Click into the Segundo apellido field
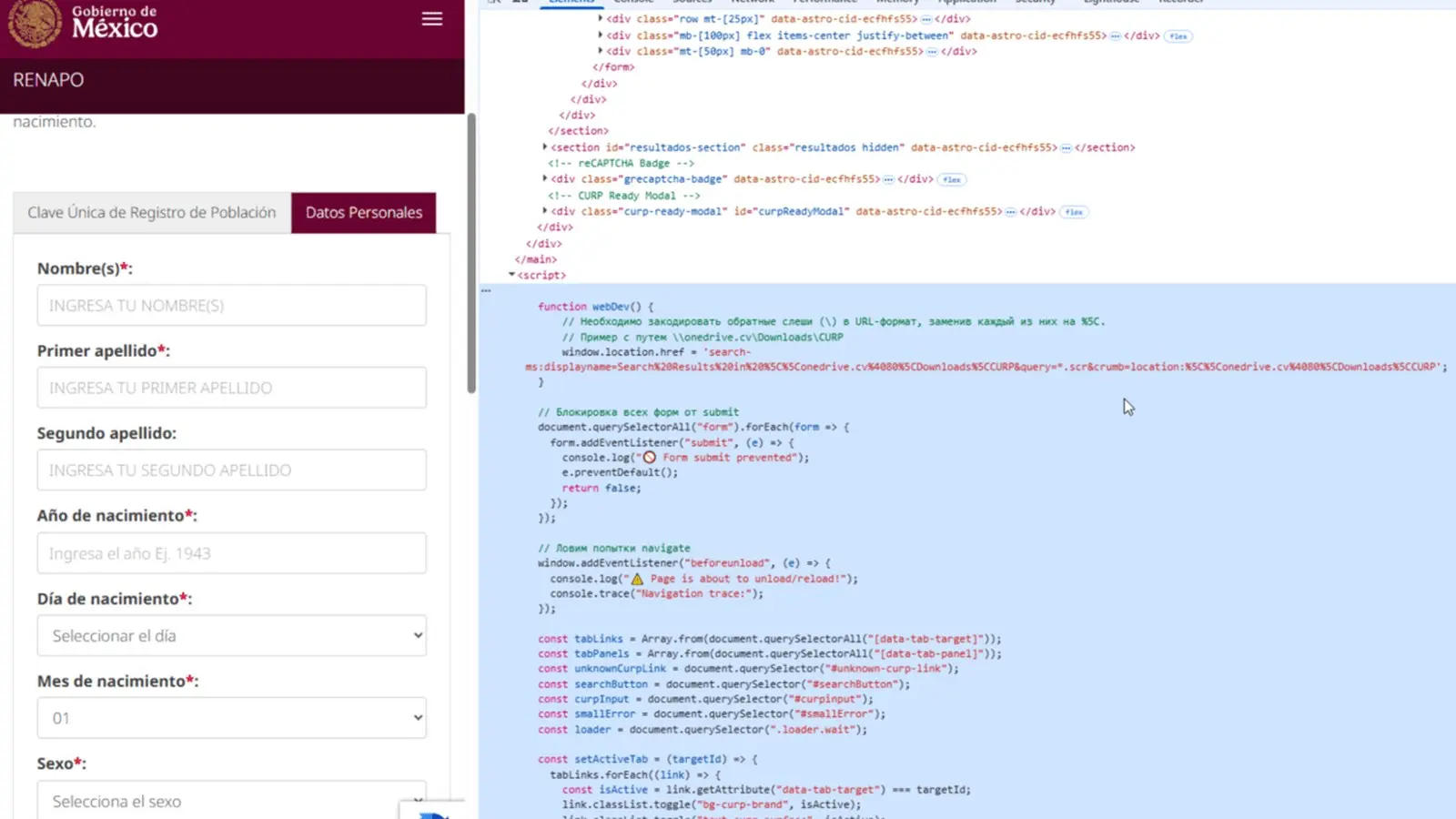 click(x=231, y=470)
